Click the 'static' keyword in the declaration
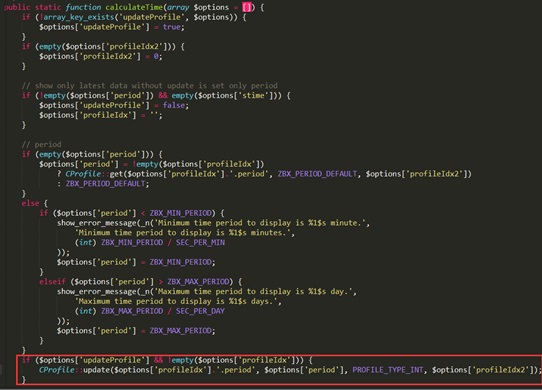 click(x=48, y=7)
